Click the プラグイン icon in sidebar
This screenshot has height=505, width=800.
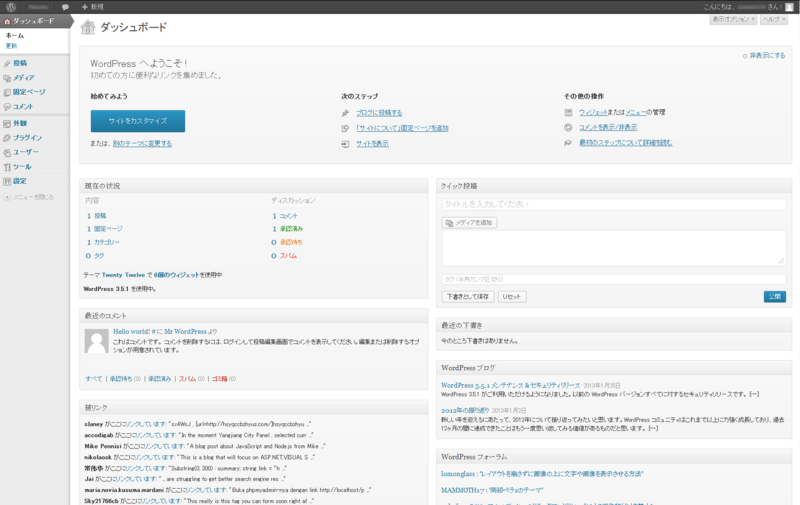7,138
